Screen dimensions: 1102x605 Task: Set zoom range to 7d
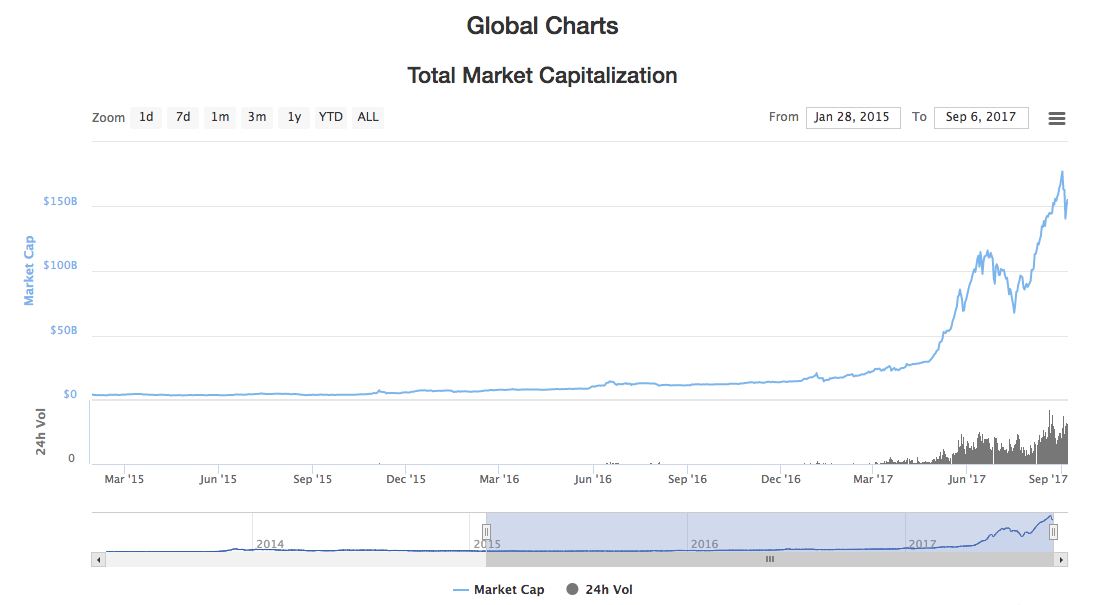click(x=183, y=117)
